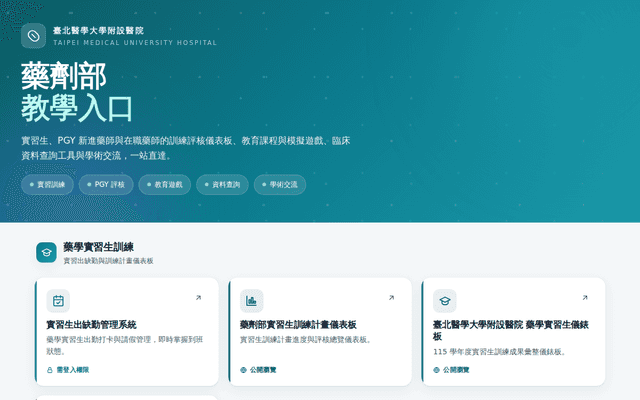
Task: Click graduation cap icon on 藥學實習生儀錶板 card
Action: click(444, 301)
